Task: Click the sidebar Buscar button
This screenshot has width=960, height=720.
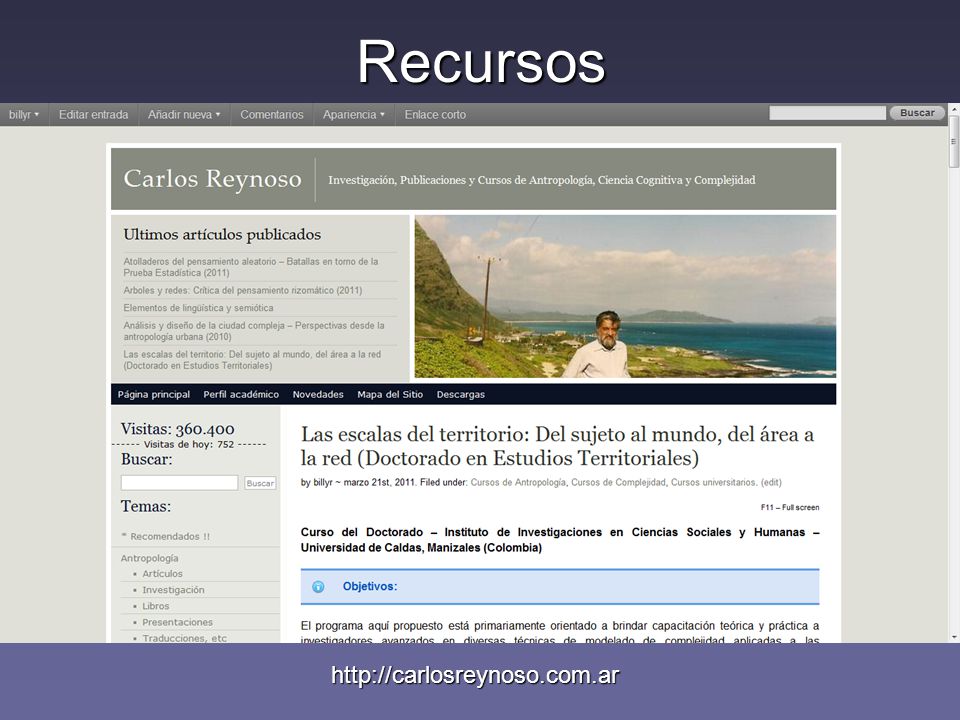Action: [260, 483]
